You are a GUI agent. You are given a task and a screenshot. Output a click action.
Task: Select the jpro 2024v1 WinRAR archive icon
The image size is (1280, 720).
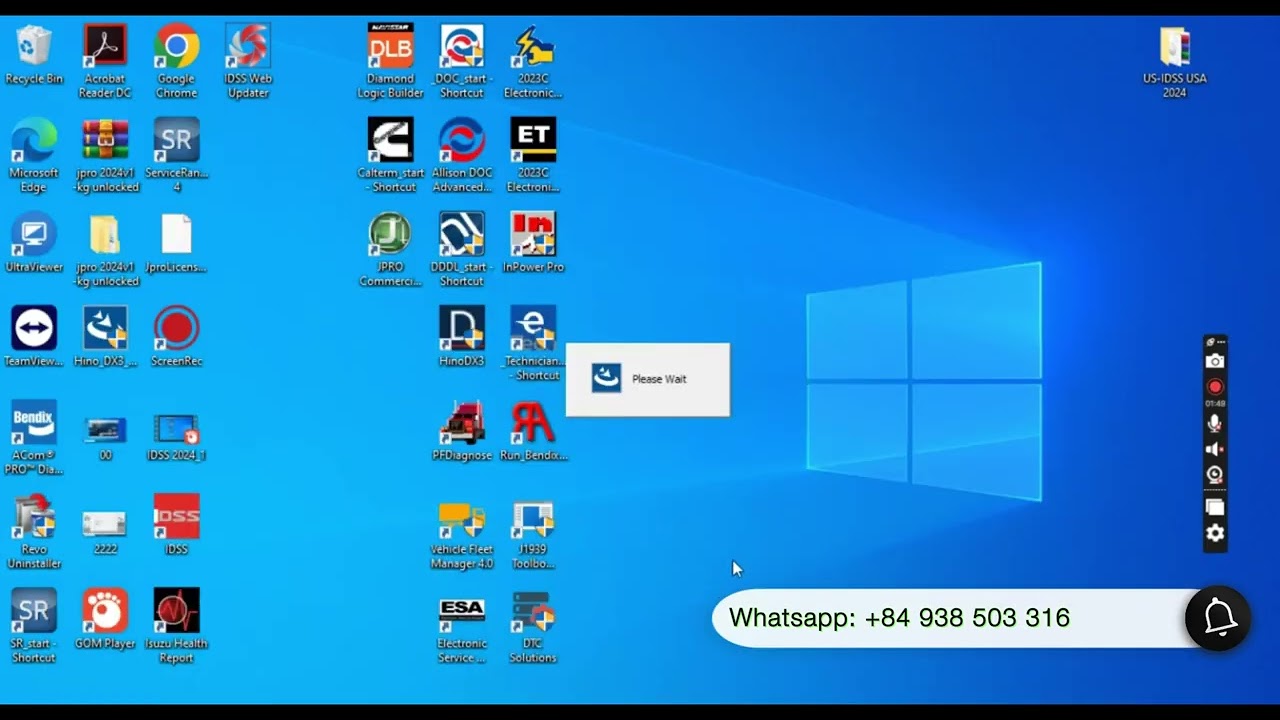tap(105, 156)
